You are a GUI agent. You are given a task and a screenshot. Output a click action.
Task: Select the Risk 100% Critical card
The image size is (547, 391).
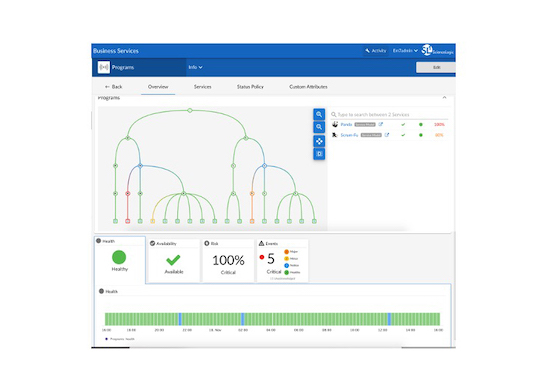228,260
